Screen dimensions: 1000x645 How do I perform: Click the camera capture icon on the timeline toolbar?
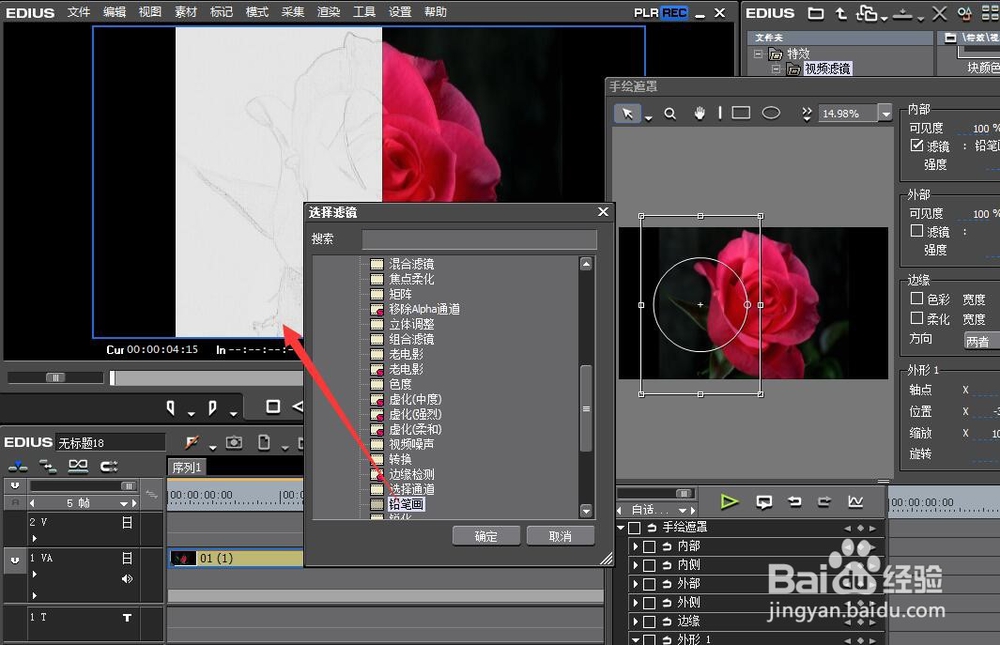pyautogui.click(x=234, y=442)
